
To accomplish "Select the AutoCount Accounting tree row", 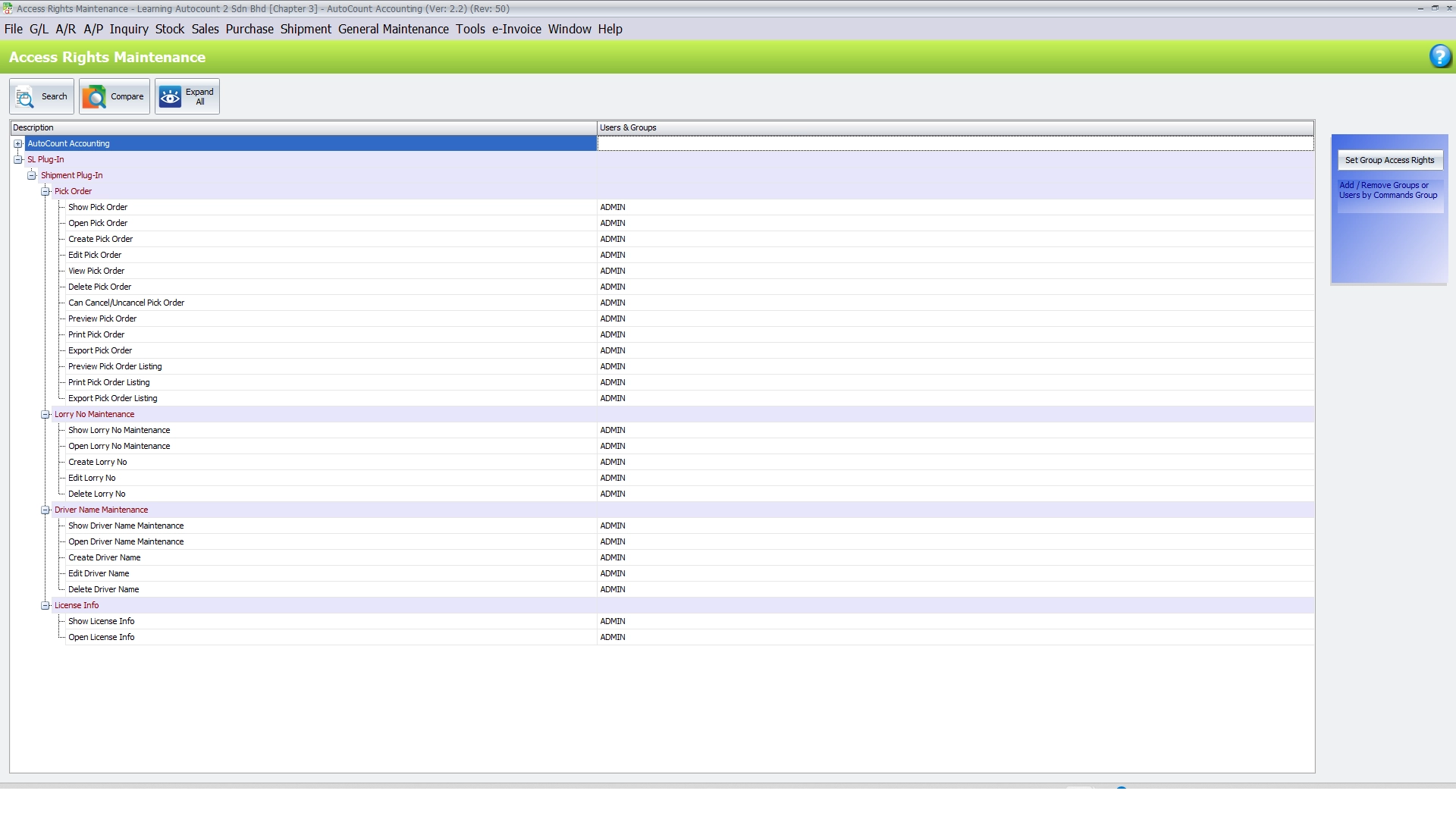I will 311,143.
